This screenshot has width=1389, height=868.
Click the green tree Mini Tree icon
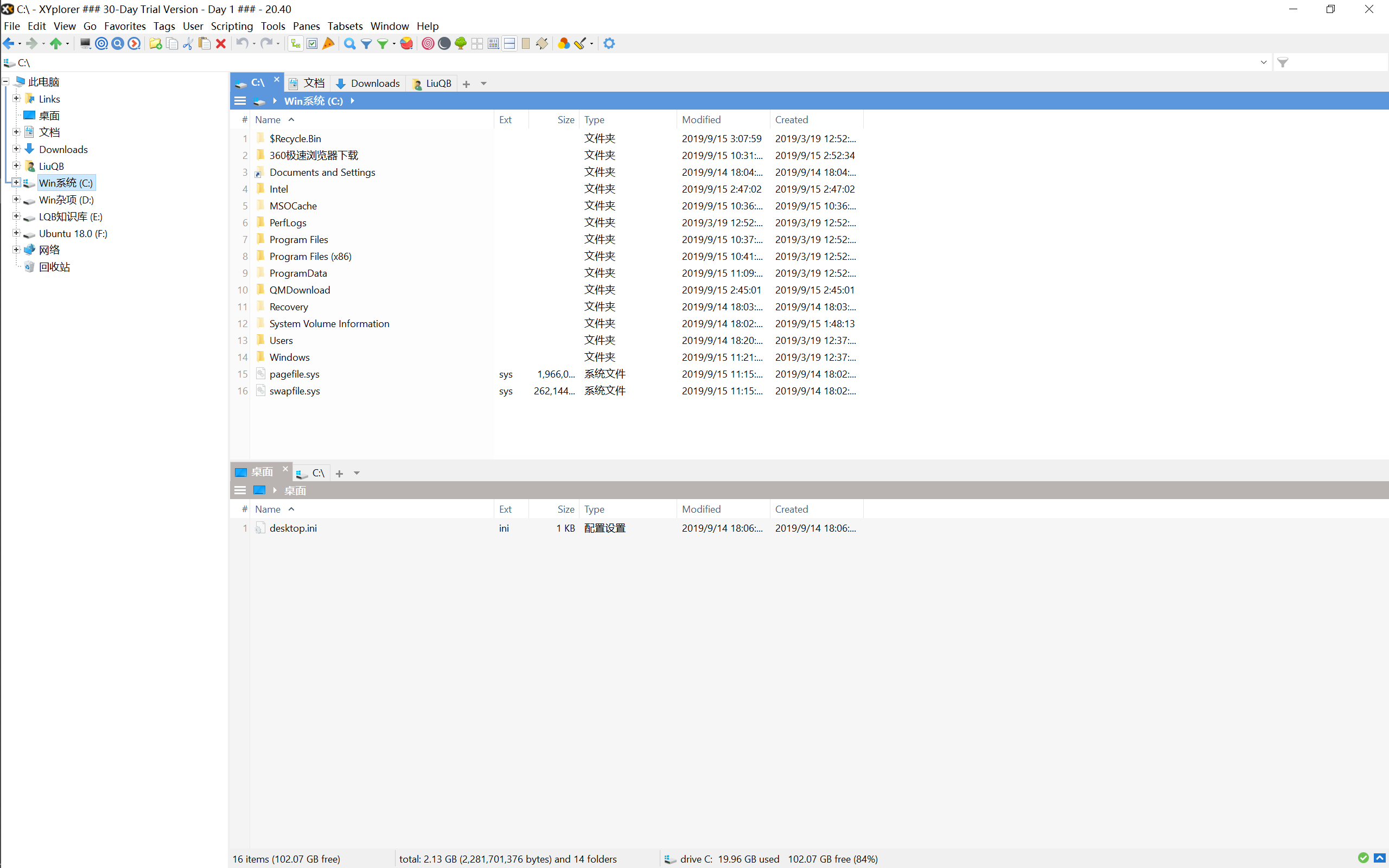[460, 43]
